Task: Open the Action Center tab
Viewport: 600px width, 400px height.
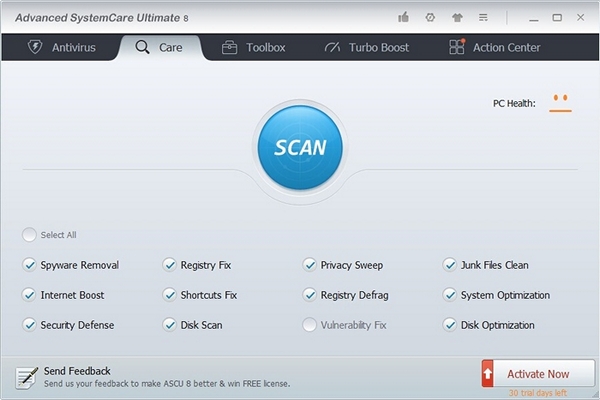Action: [494, 47]
